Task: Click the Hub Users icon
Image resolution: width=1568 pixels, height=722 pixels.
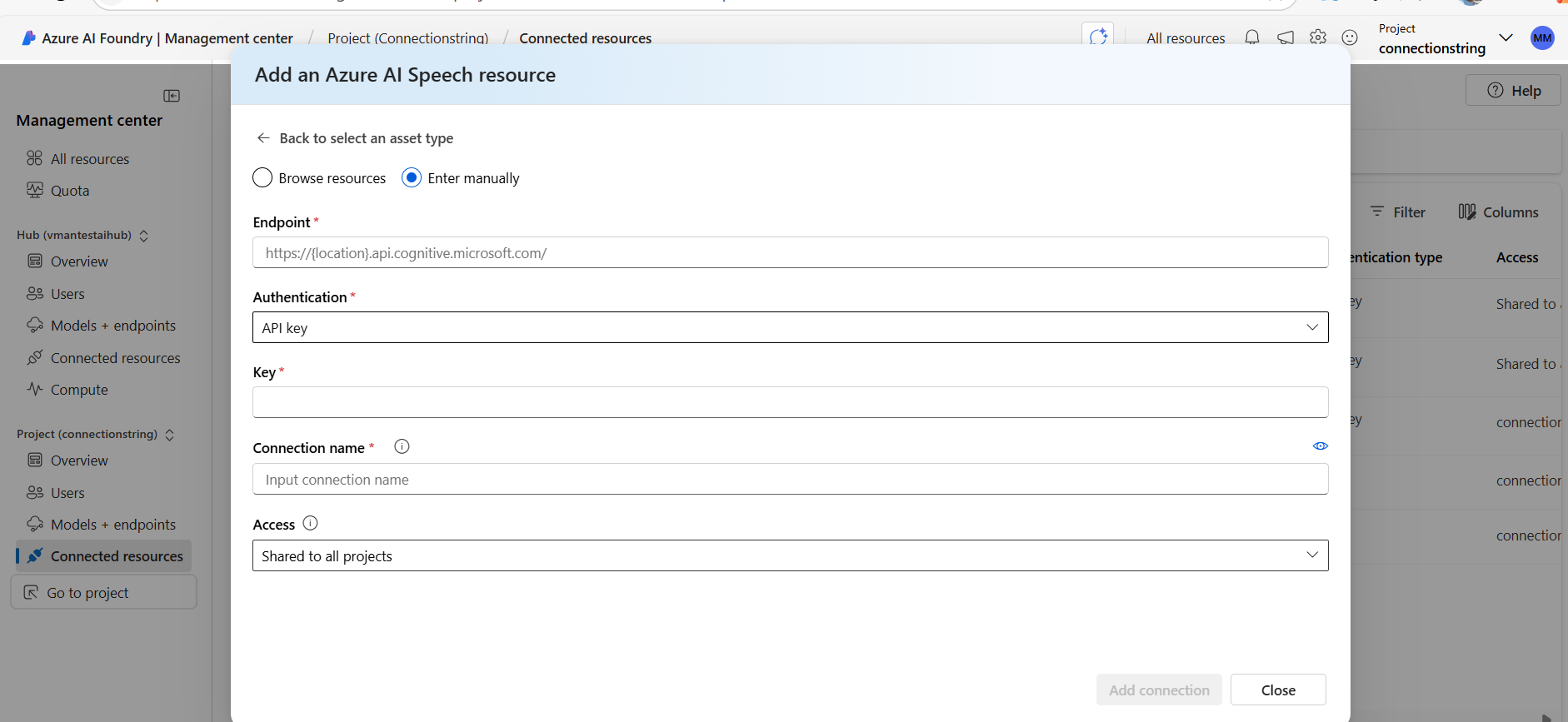Action: [34, 293]
